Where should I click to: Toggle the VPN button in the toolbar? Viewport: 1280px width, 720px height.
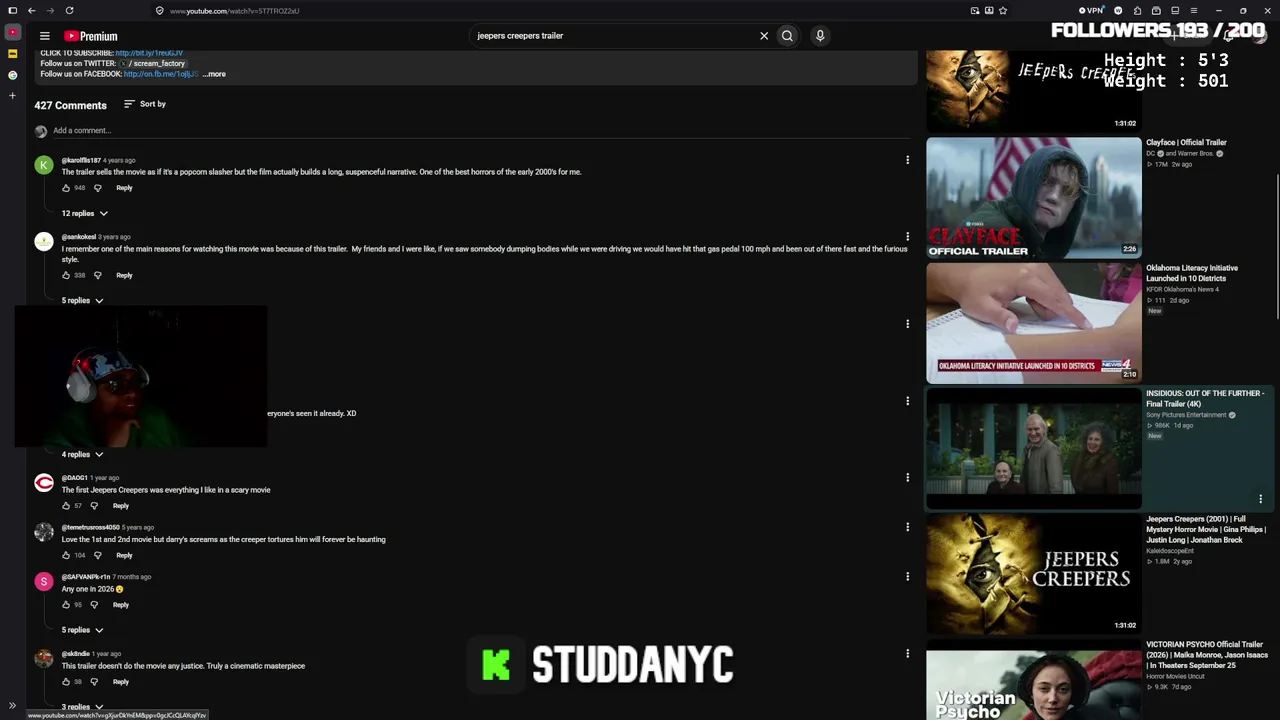(x=1091, y=11)
